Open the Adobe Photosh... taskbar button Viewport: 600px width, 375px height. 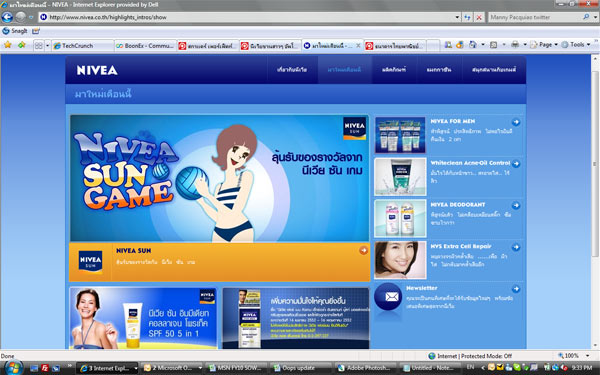[365, 368]
